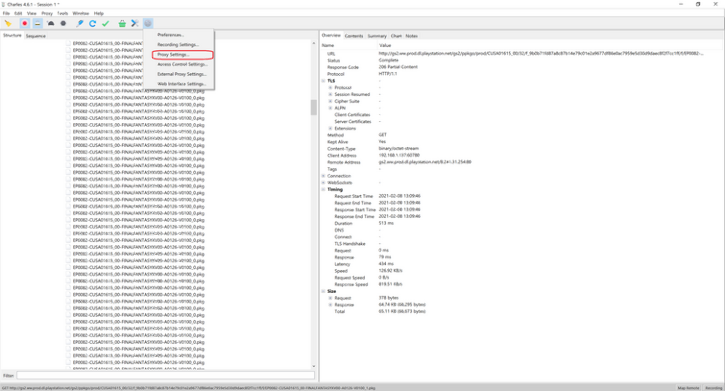The image size is (725, 391).
Task: Select the '206 Partial Content' value
Action: [398, 67]
